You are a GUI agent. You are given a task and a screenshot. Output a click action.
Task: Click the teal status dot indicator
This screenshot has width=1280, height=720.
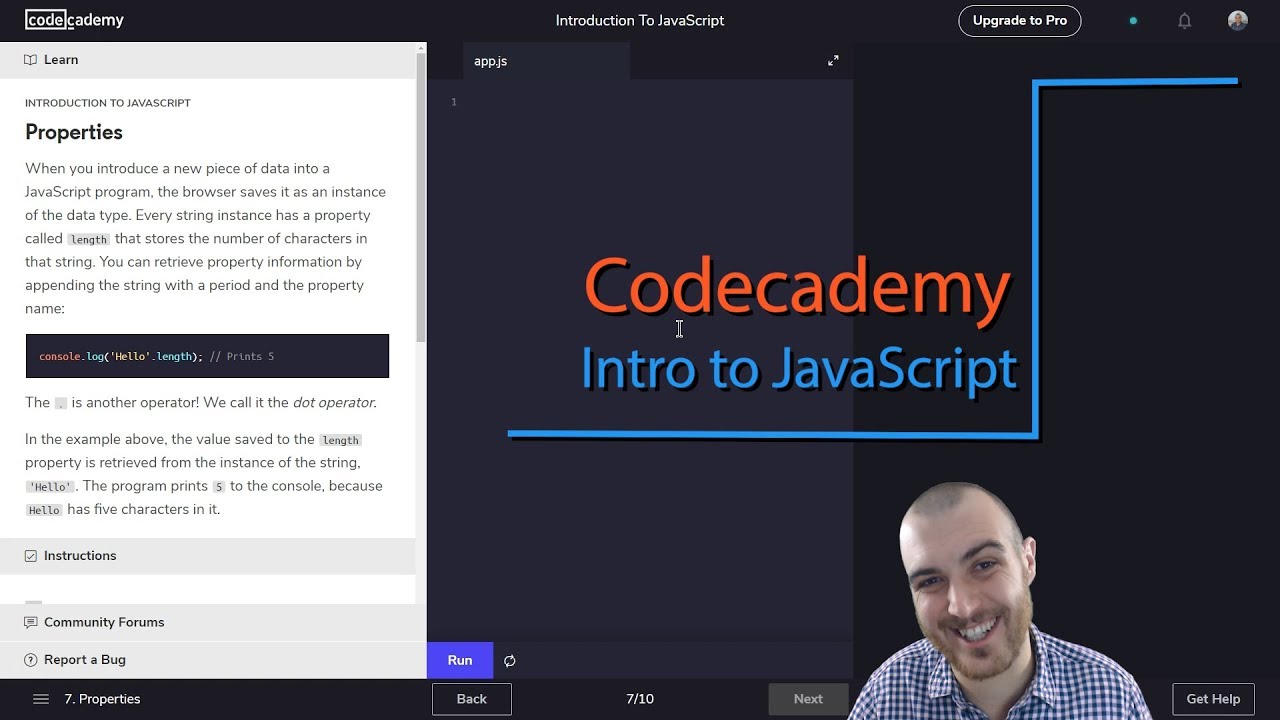[x=1133, y=20]
